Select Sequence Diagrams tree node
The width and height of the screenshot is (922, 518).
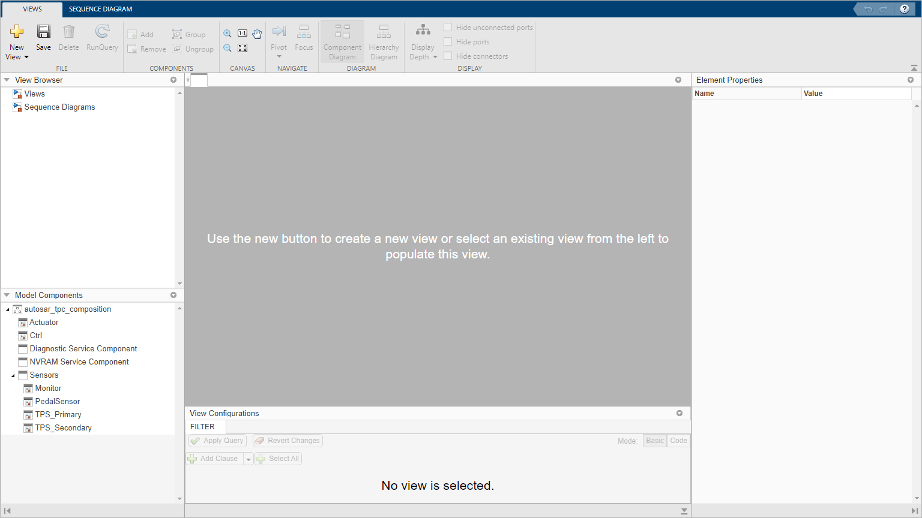pyautogui.click(x=59, y=108)
